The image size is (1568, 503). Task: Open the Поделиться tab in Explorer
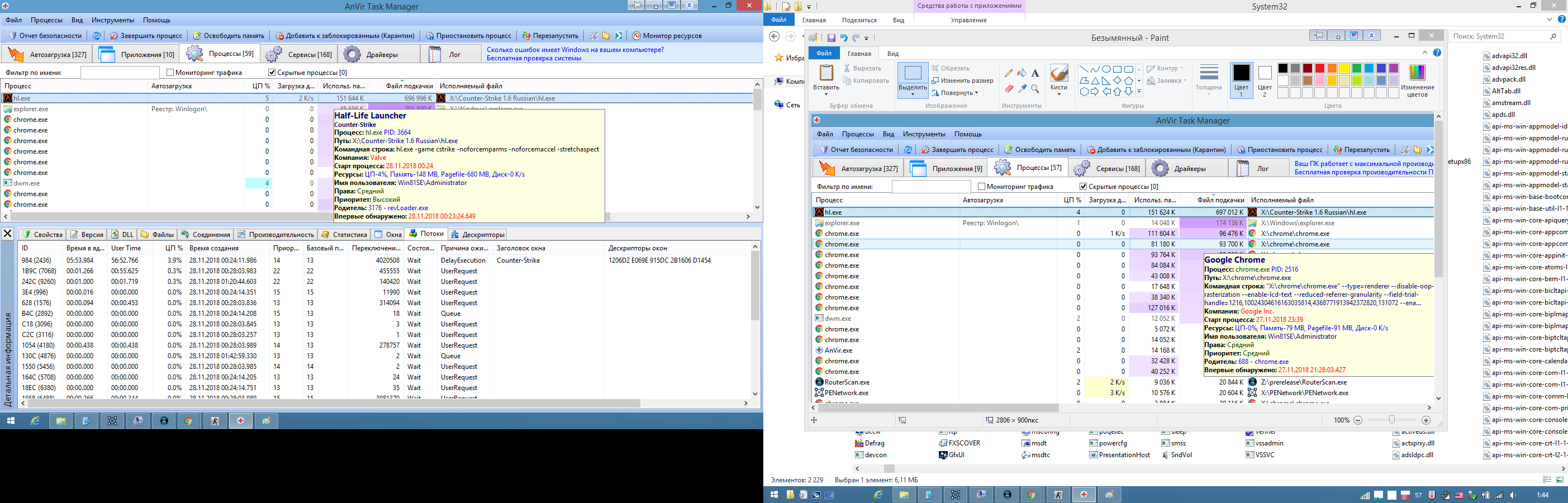pos(859,20)
